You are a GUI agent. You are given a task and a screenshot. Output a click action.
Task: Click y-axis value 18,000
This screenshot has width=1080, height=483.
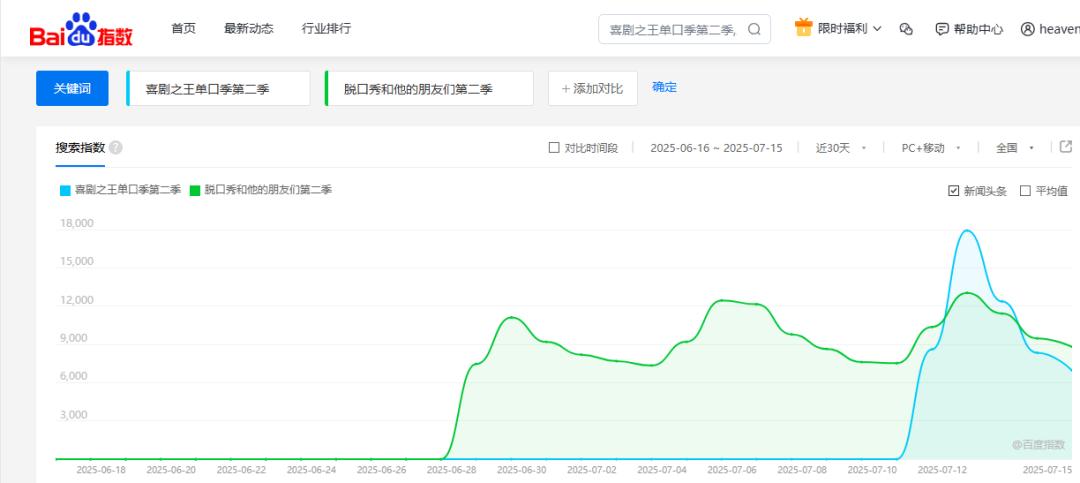pyautogui.click(x=77, y=223)
